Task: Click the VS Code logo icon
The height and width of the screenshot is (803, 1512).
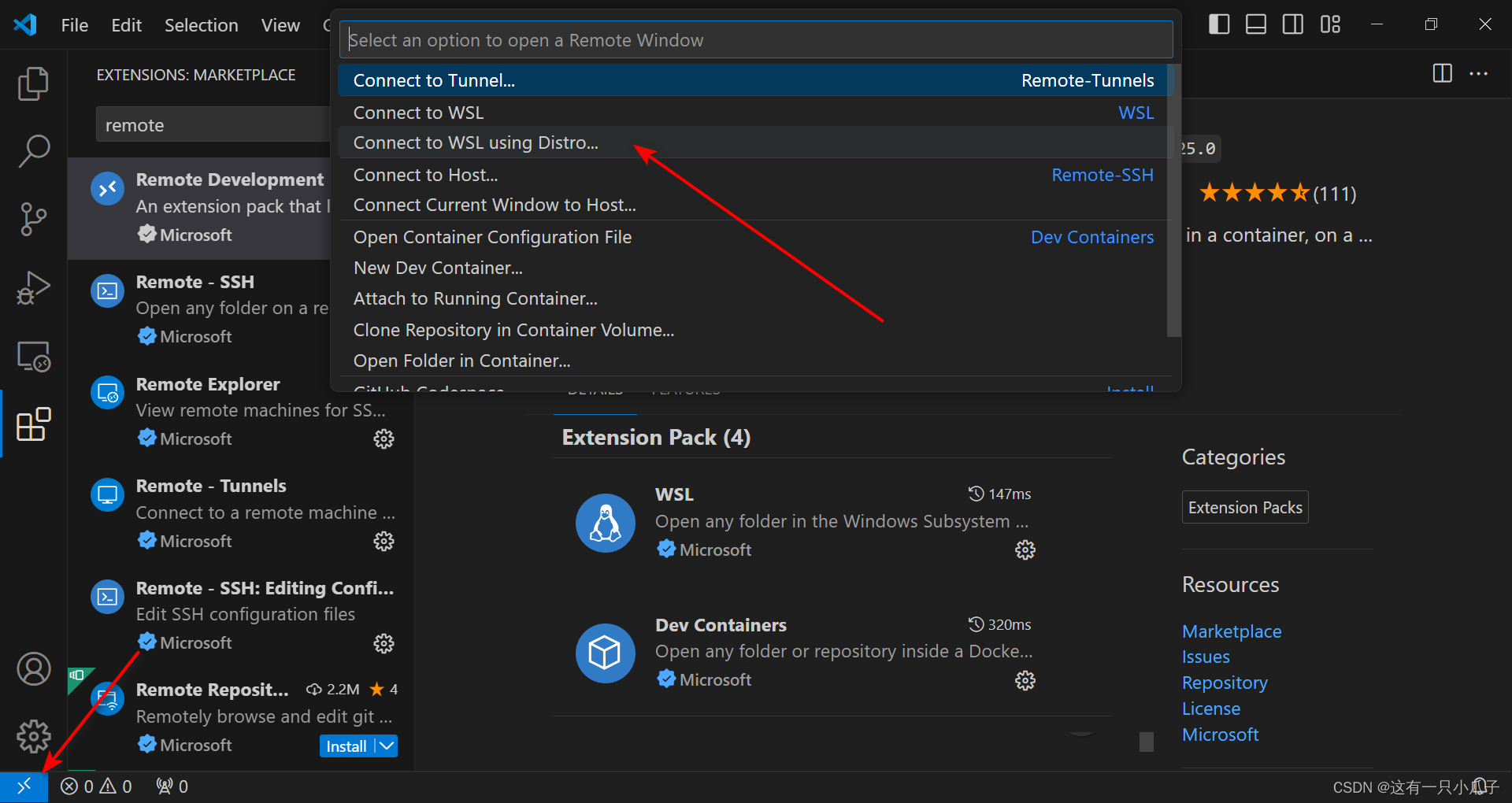Action: coord(25,24)
